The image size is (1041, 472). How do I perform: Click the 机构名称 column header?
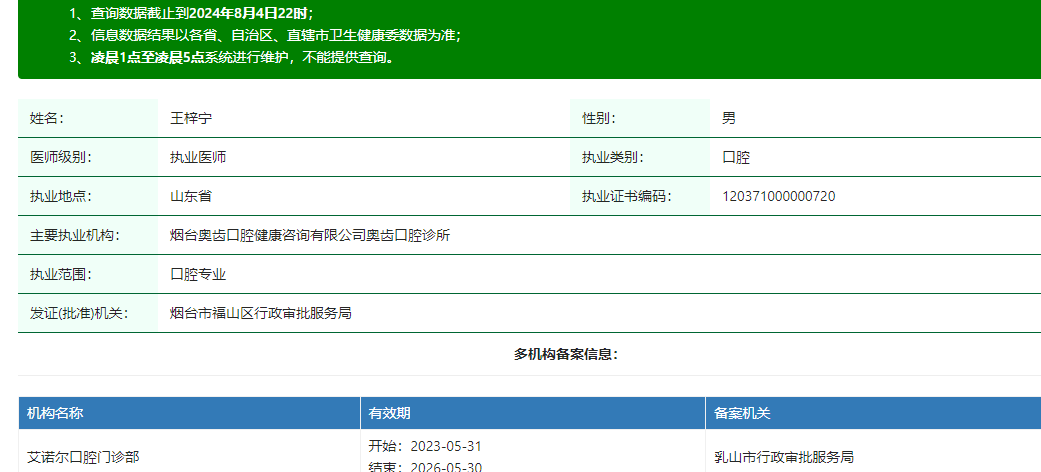[55, 413]
